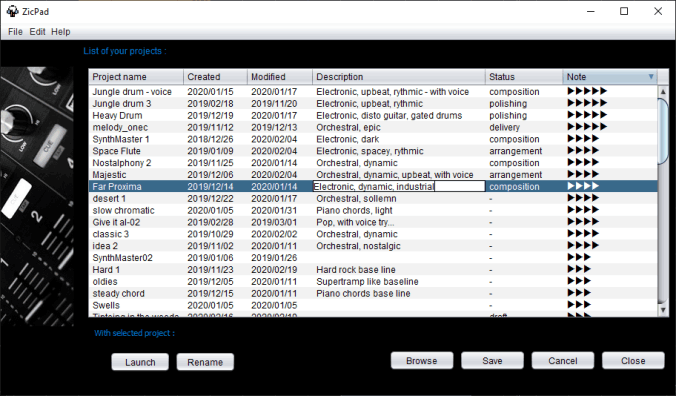Click the mixer image thumbnail on left

click(x=37, y=196)
